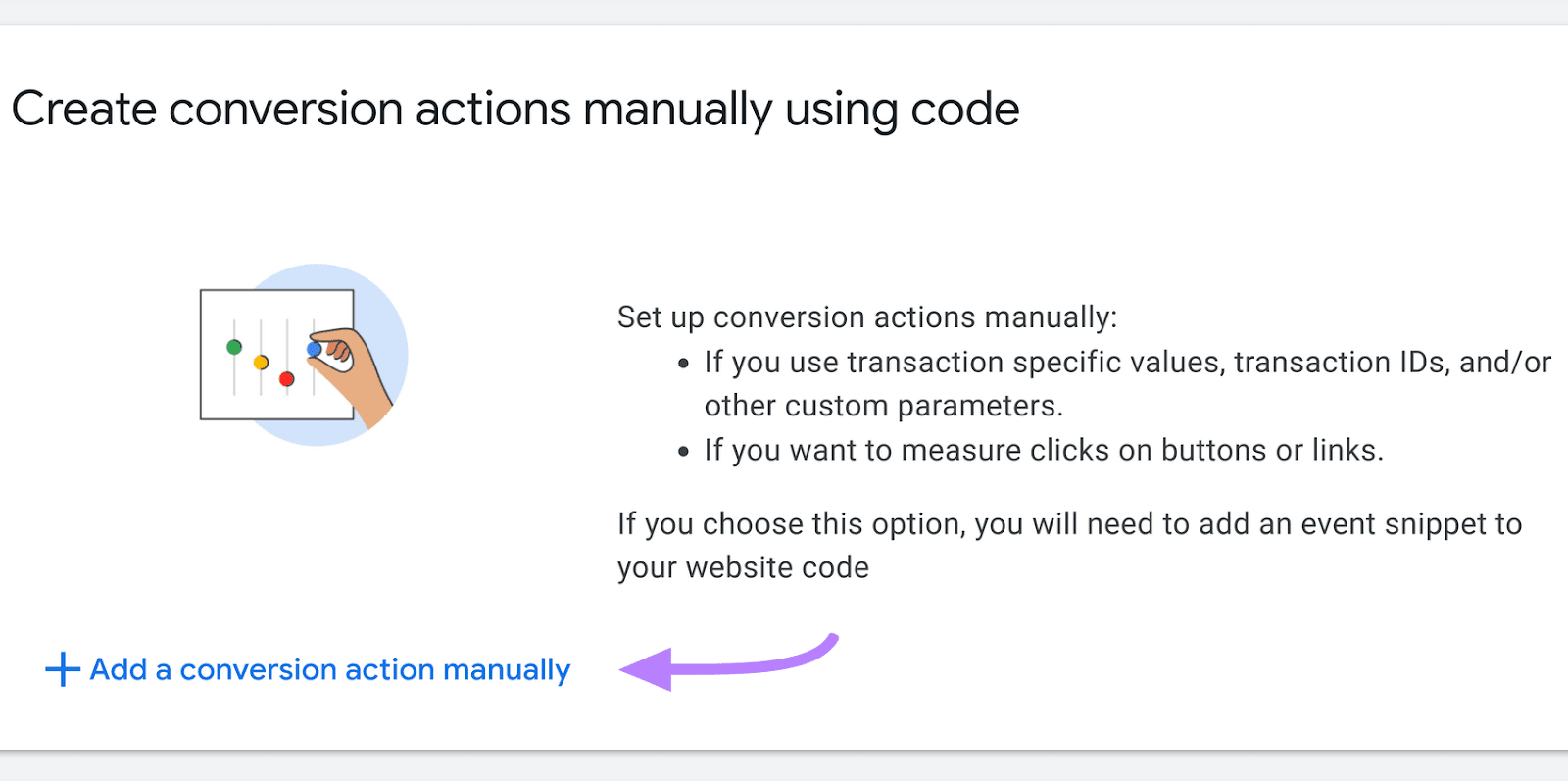This screenshot has width=1568, height=781.
Task: Click the yellow slider handle in the illustration
Action: click(x=260, y=363)
